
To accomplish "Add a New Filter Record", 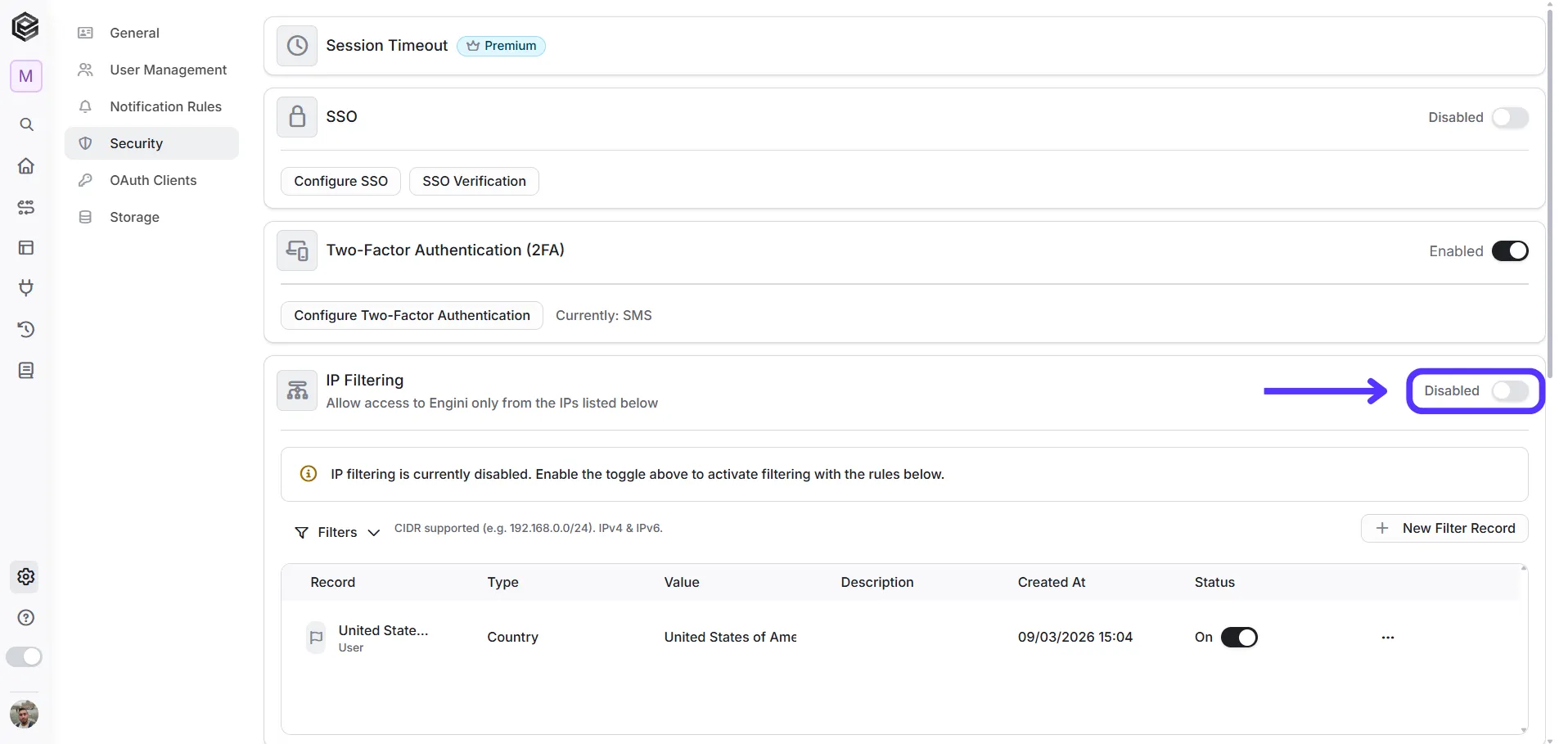I will click(1444, 529).
